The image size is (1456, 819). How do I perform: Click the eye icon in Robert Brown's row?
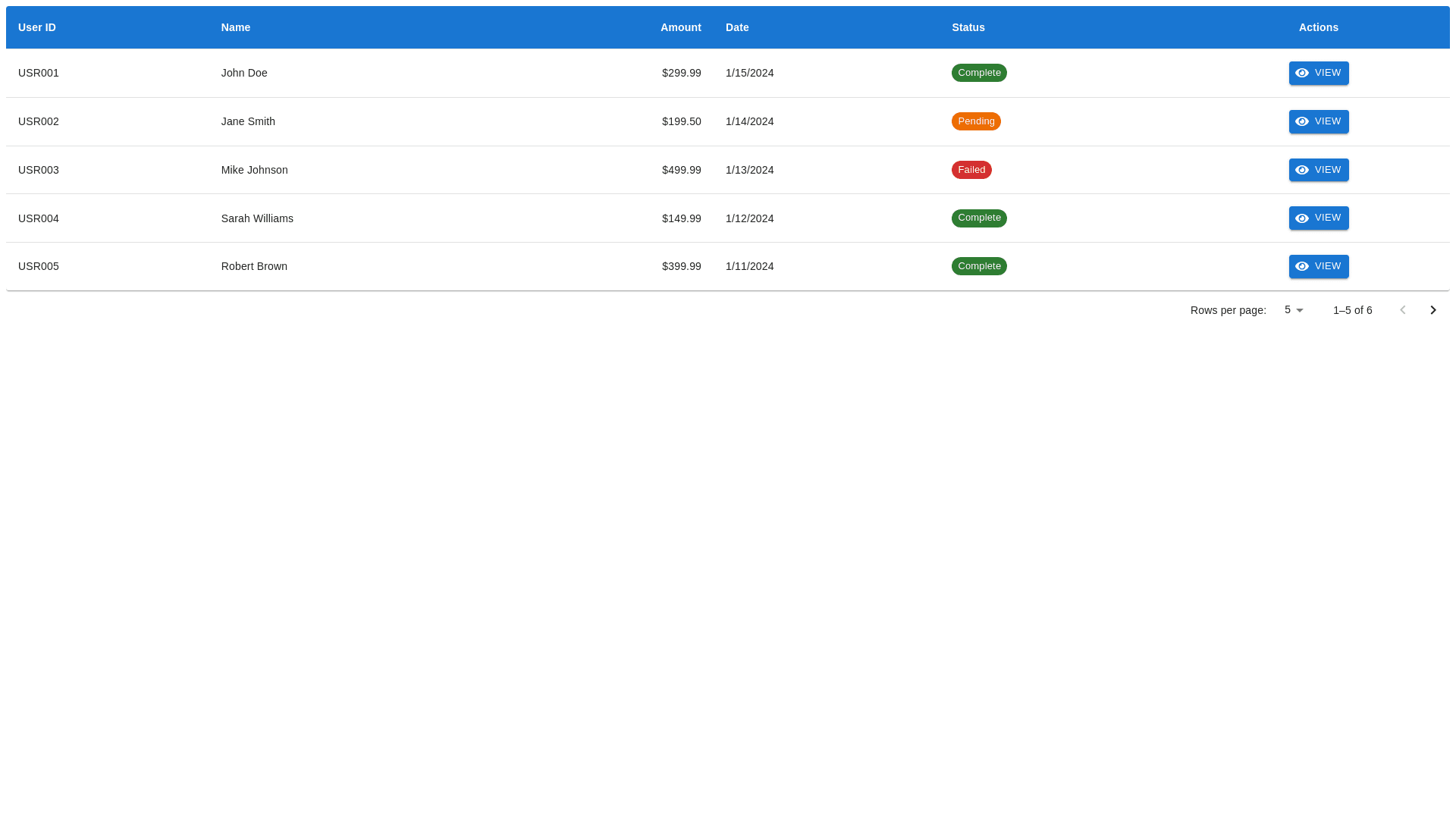click(1302, 266)
